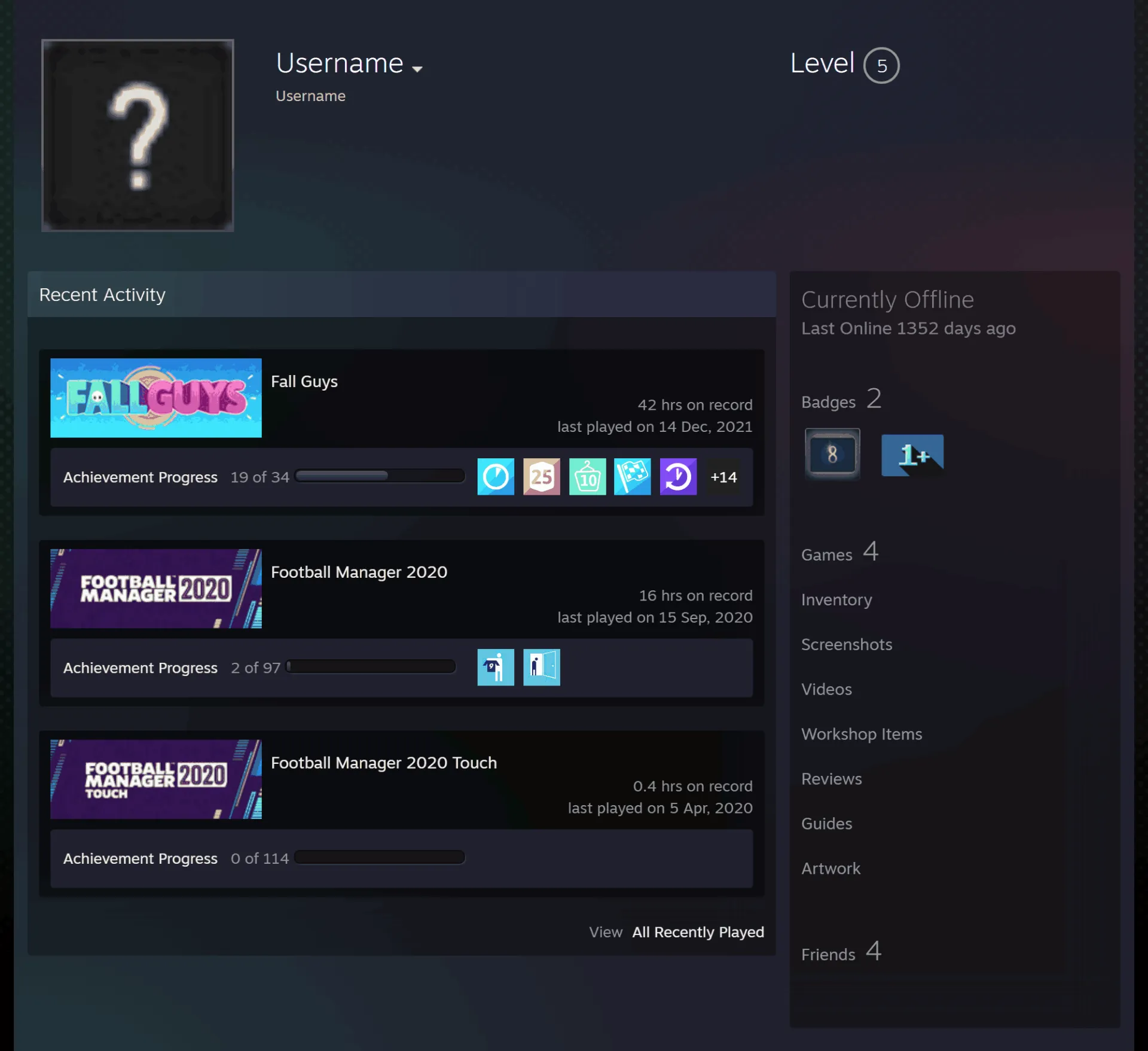The height and width of the screenshot is (1051, 1148).
Task: Click the purple rewind clock achievement icon
Action: click(x=678, y=477)
